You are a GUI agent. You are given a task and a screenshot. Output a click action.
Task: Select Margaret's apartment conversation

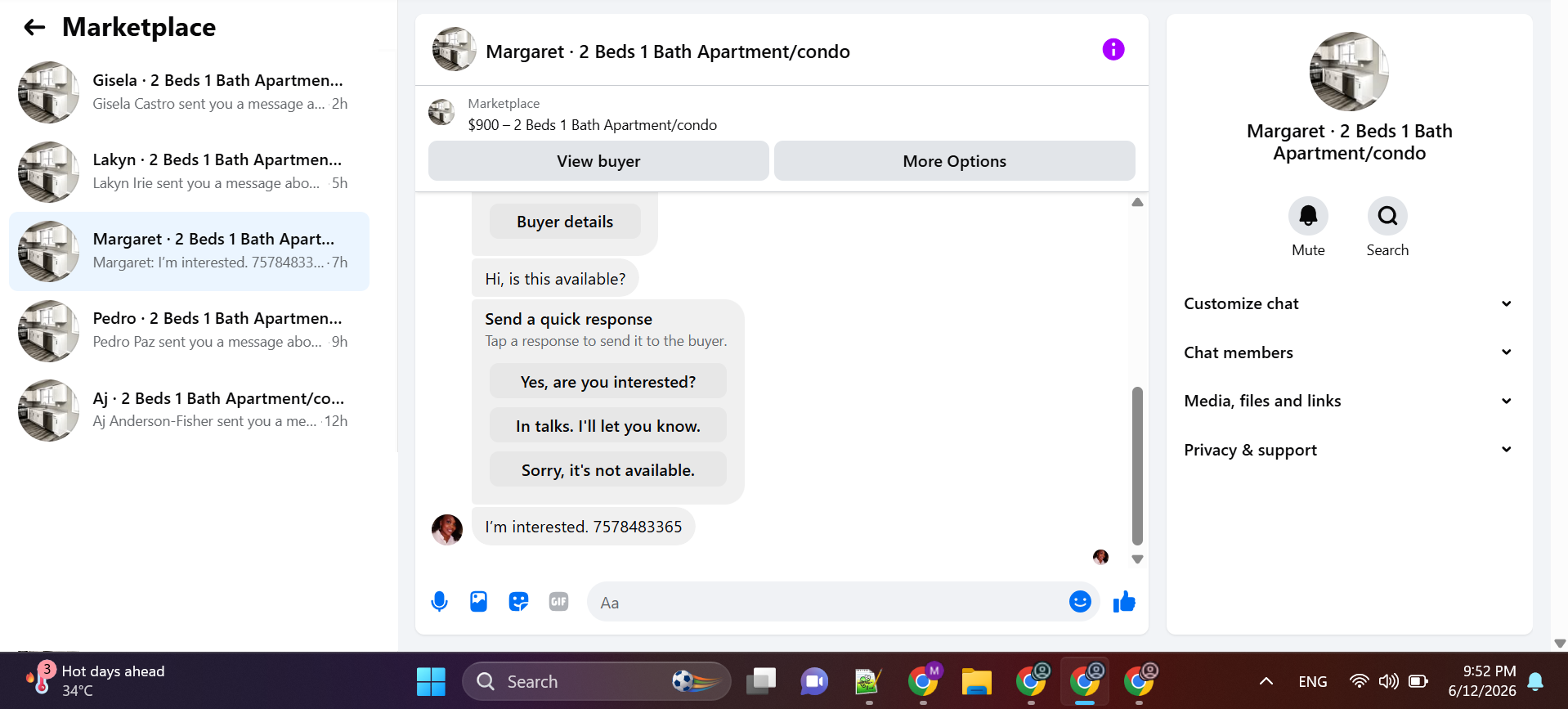click(189, 251)
